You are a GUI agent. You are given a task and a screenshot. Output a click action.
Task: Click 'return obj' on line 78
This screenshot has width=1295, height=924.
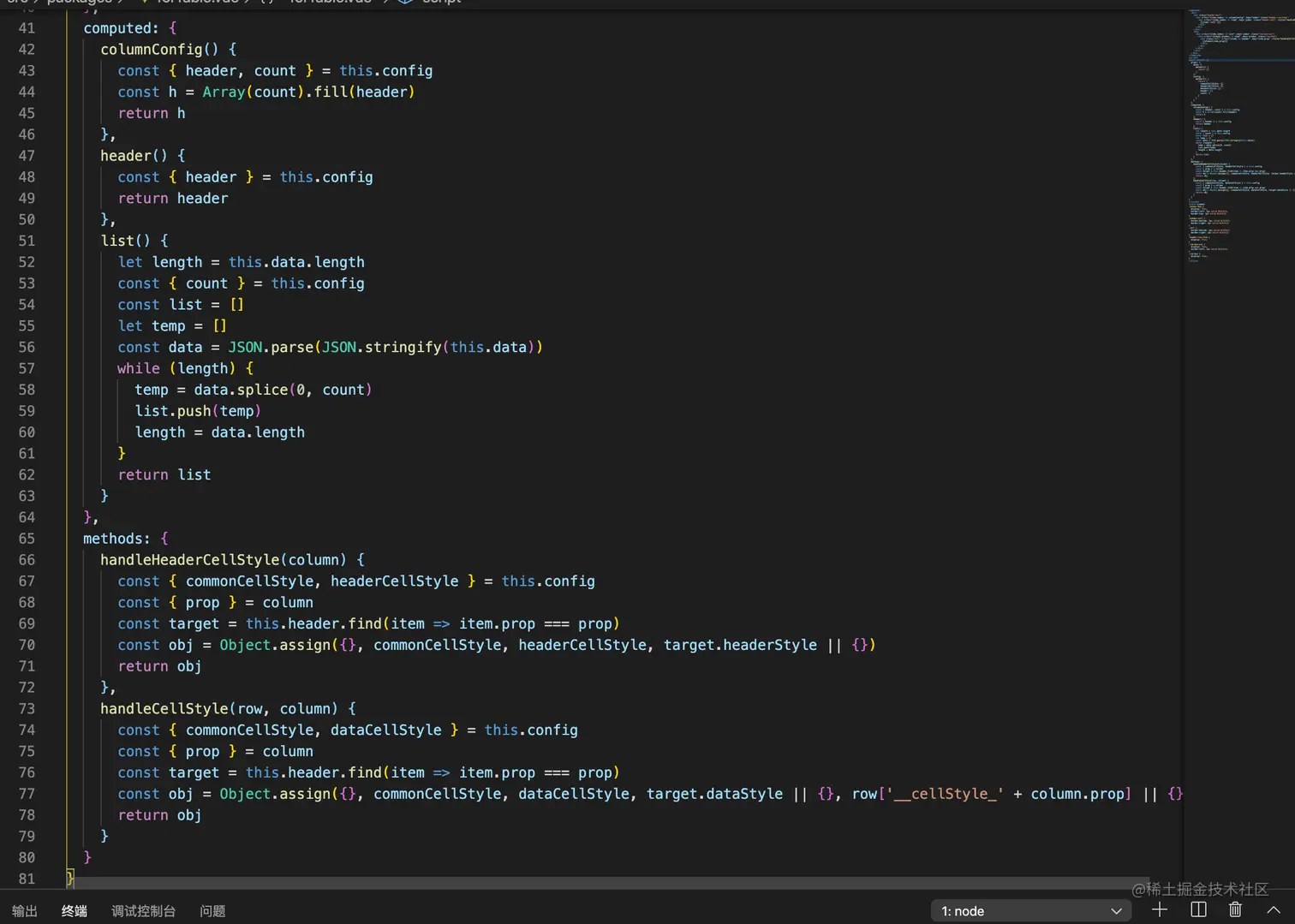point(159,815)
